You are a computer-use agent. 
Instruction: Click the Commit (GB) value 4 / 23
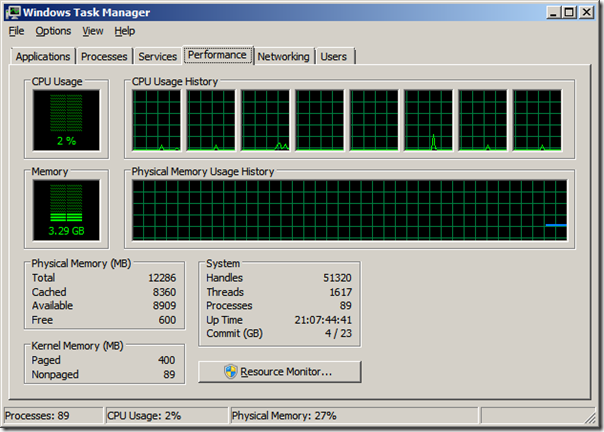click(x=338, y=333)
